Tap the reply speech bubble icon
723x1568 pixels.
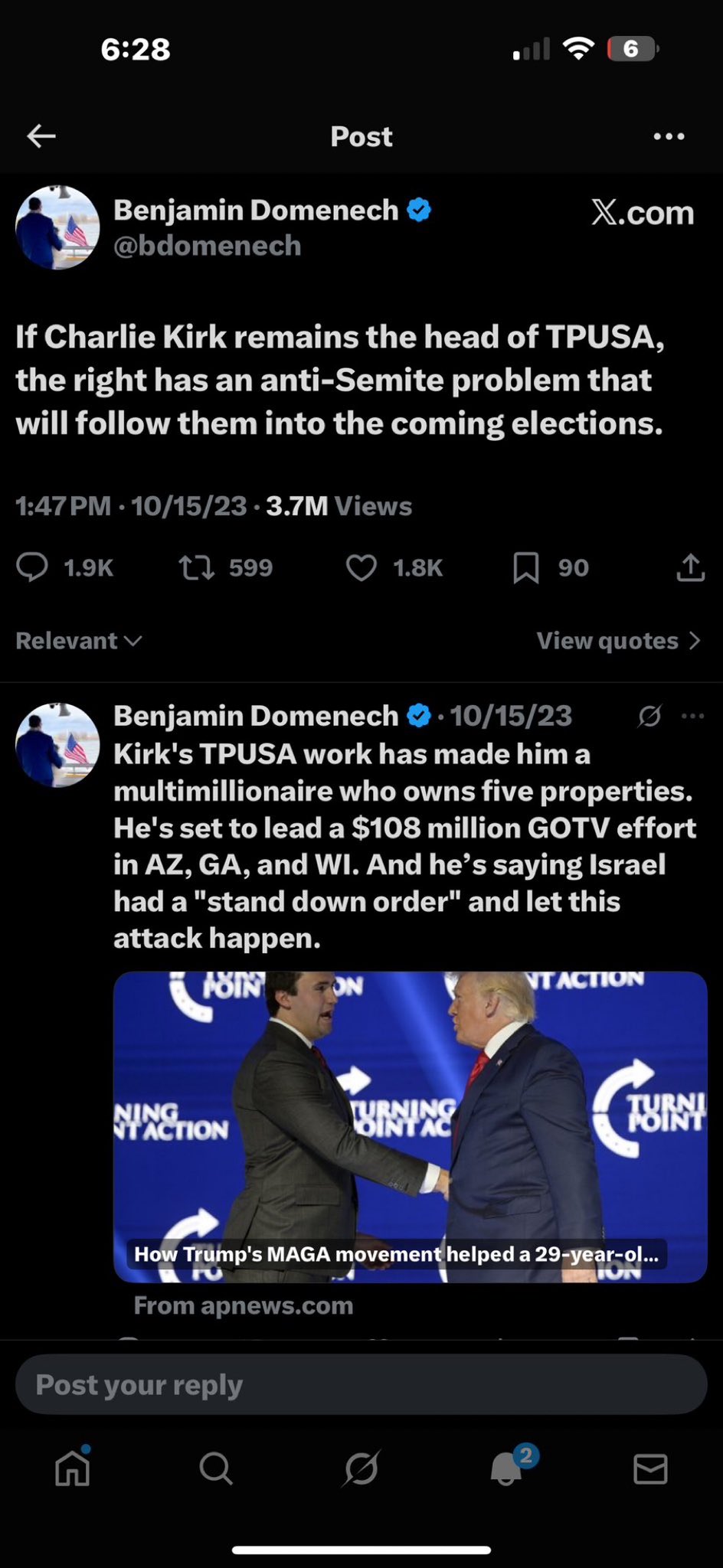pyautogui.click(x=32, y=567)
